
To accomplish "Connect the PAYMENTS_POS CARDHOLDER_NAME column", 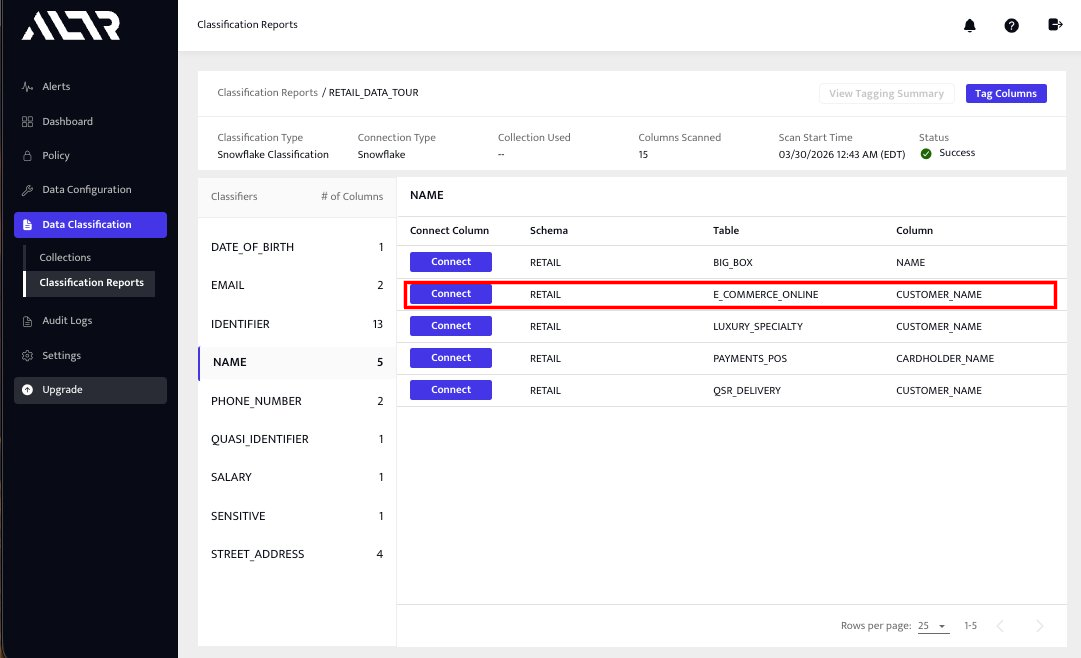I will 451,358.
